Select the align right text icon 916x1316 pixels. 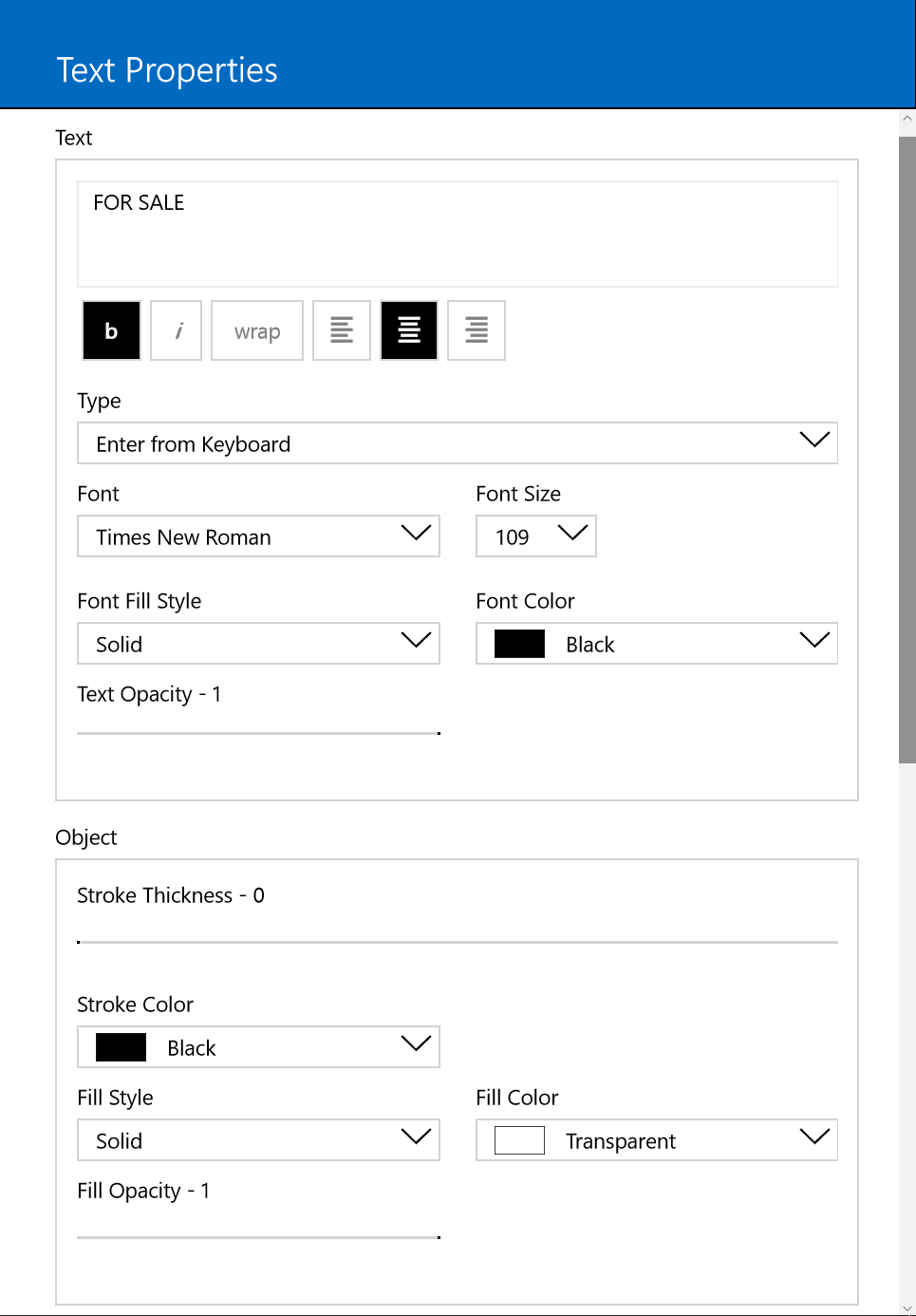pos(477,330)
